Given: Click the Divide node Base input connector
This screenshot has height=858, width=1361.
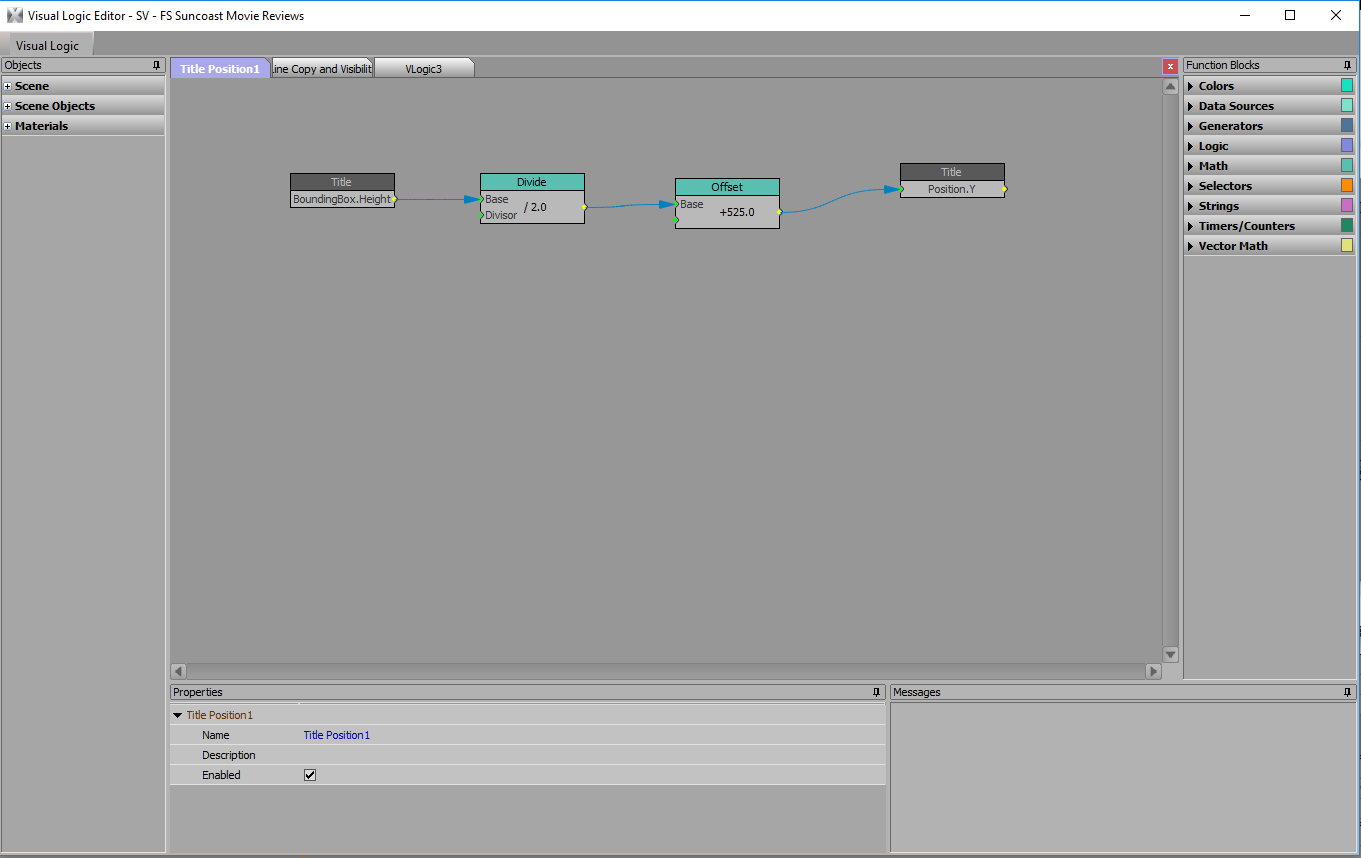Looking at the screenshot, I should (481, 199).
